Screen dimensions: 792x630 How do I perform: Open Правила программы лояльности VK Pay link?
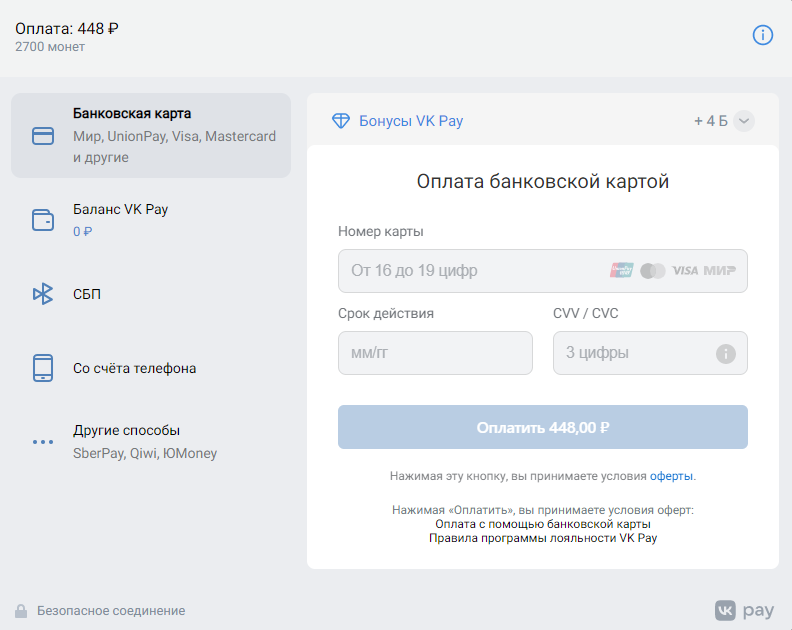tap(542, 538)
